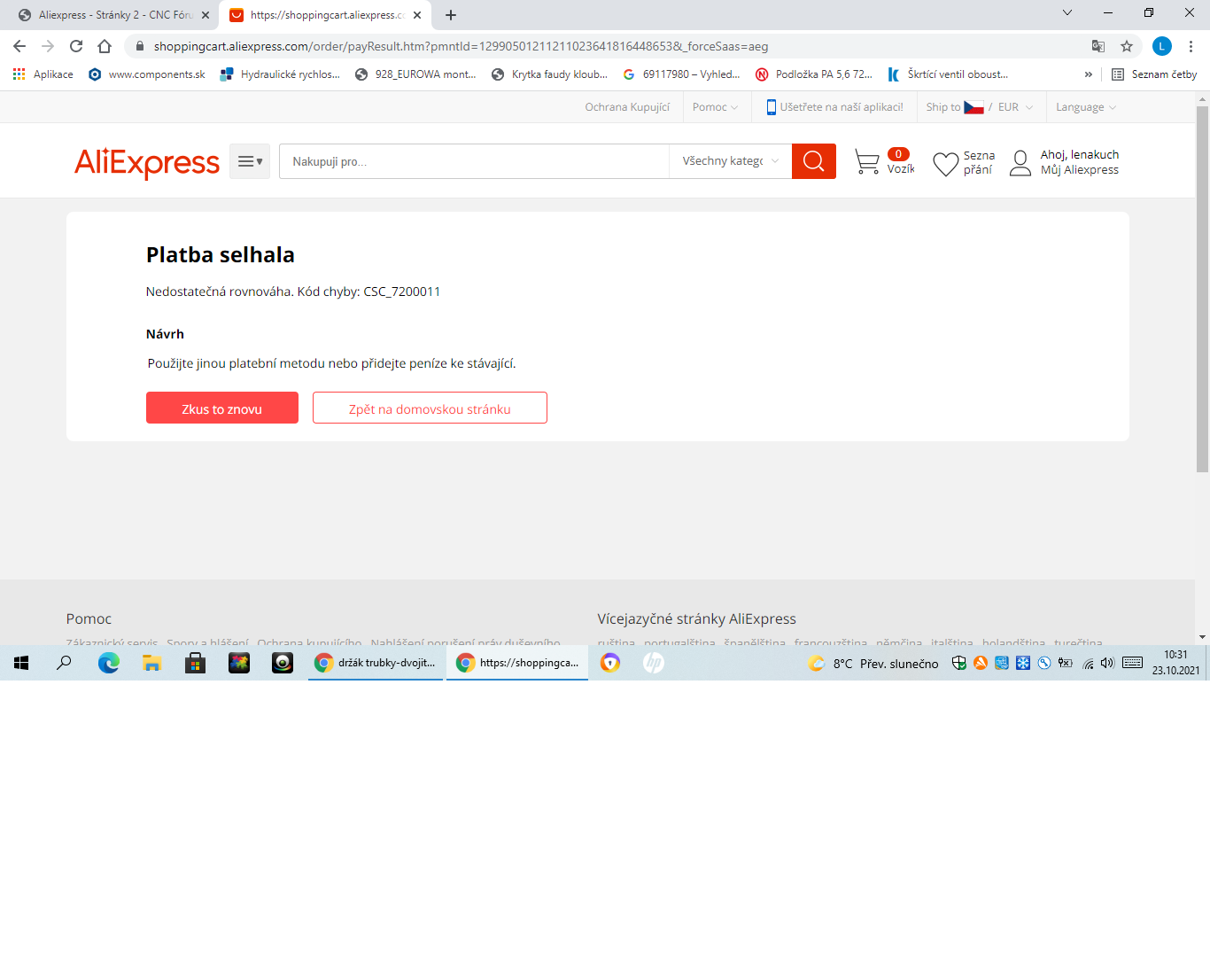
Task: Click the user account profile icon
Action: point(1020,162)
